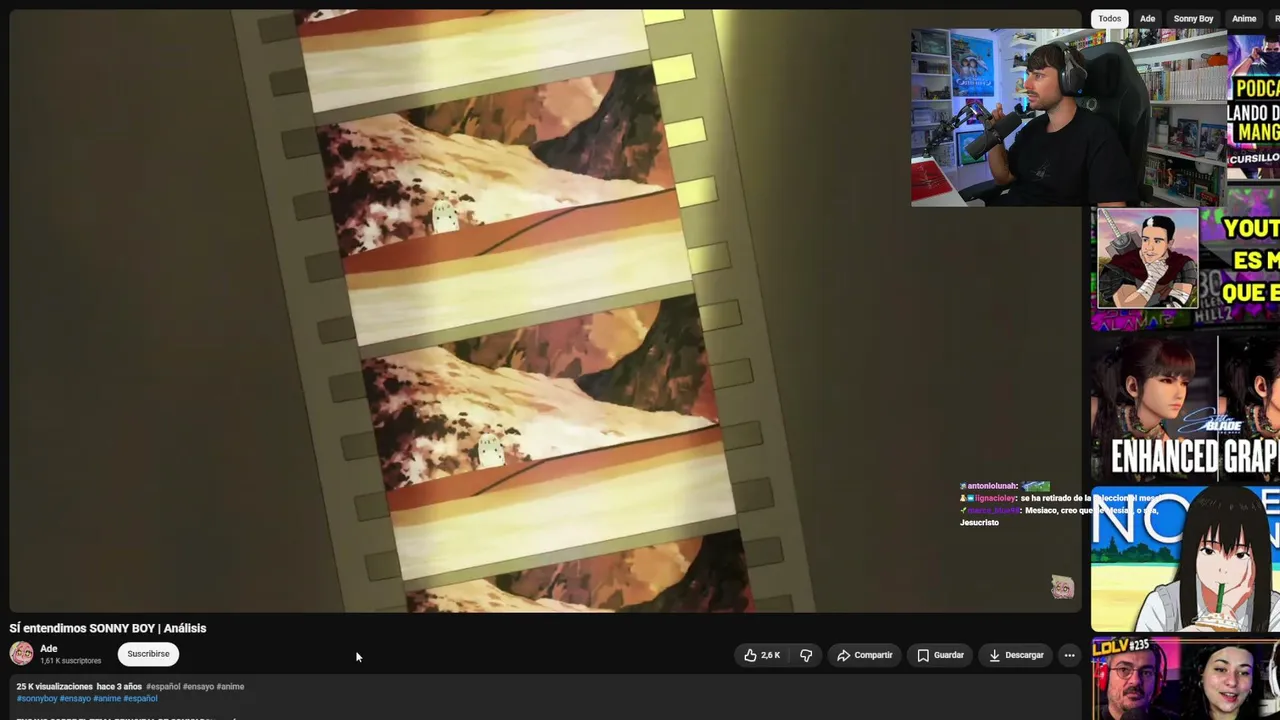Image resolution: width=1280 pixels, height=720 pixels.
Task: Like the video with 2,6 K likes
Action: point(761,655)
